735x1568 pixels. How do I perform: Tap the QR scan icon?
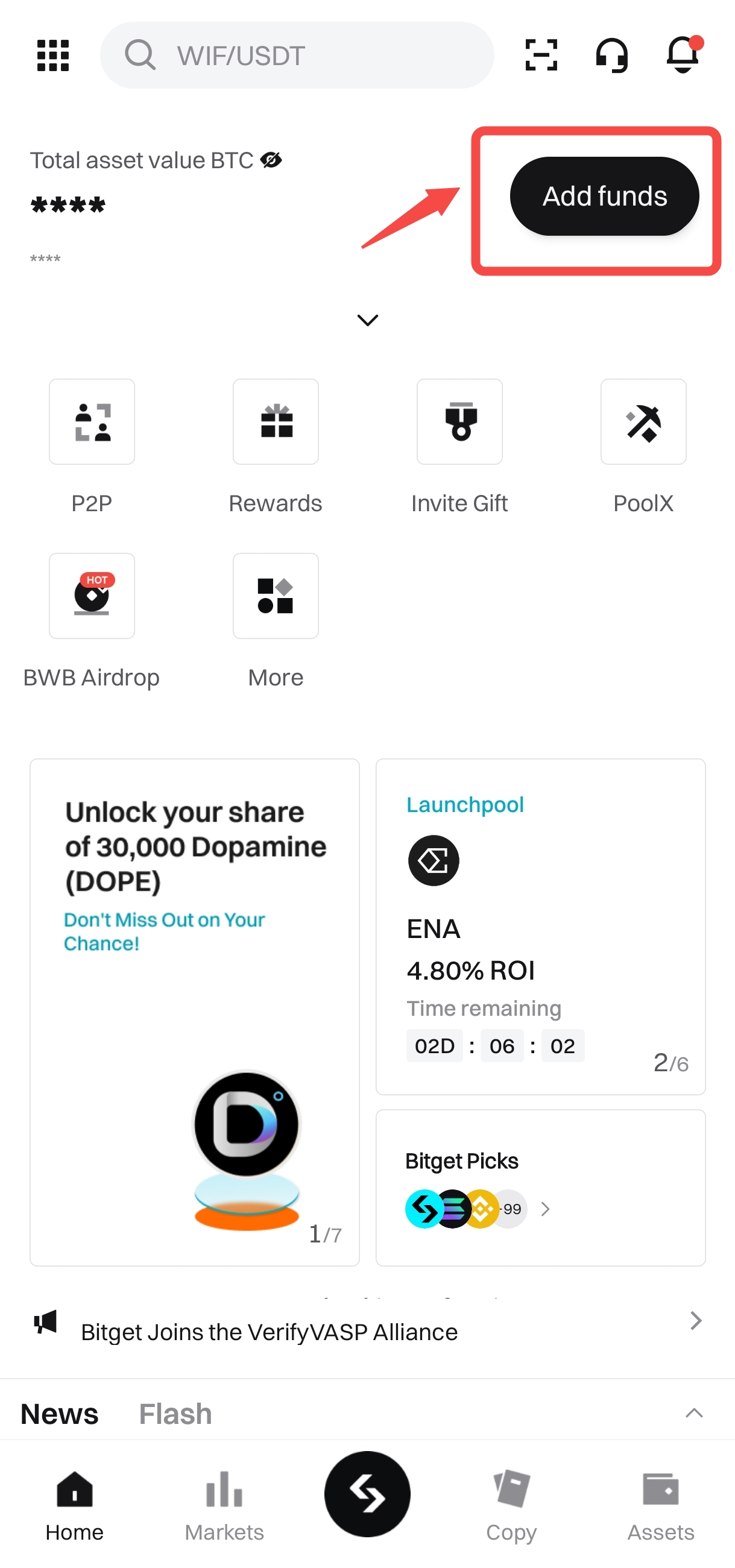(x=541, y=55)
